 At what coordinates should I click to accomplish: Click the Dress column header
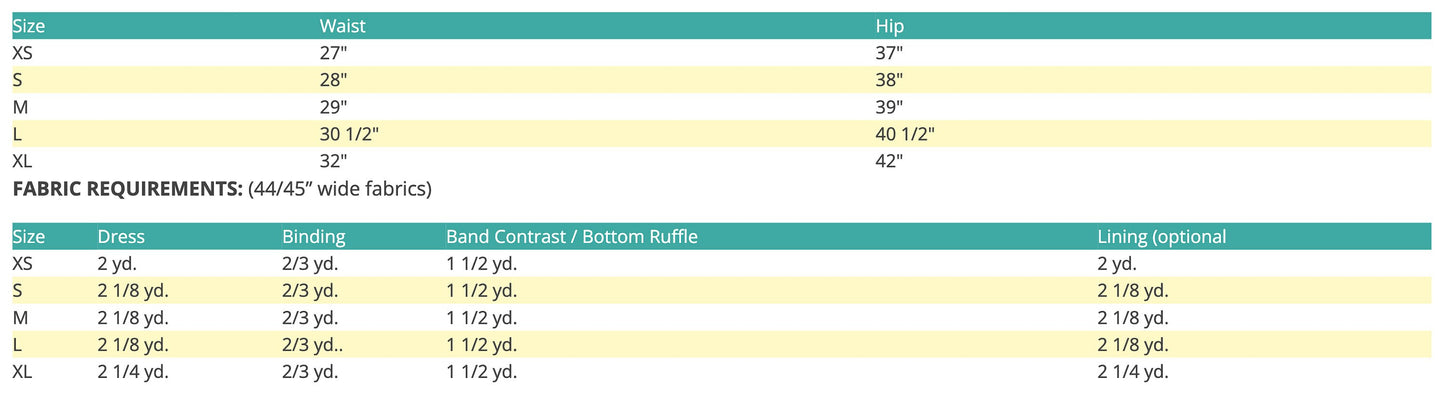(x=121, y=237)
